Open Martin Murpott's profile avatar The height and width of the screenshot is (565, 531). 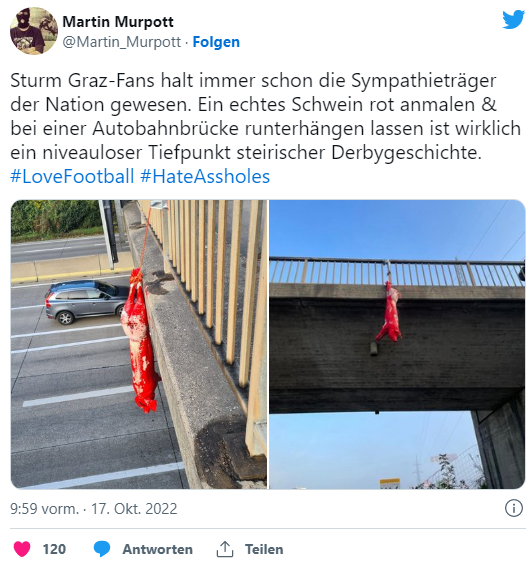(x=34, y=31)
